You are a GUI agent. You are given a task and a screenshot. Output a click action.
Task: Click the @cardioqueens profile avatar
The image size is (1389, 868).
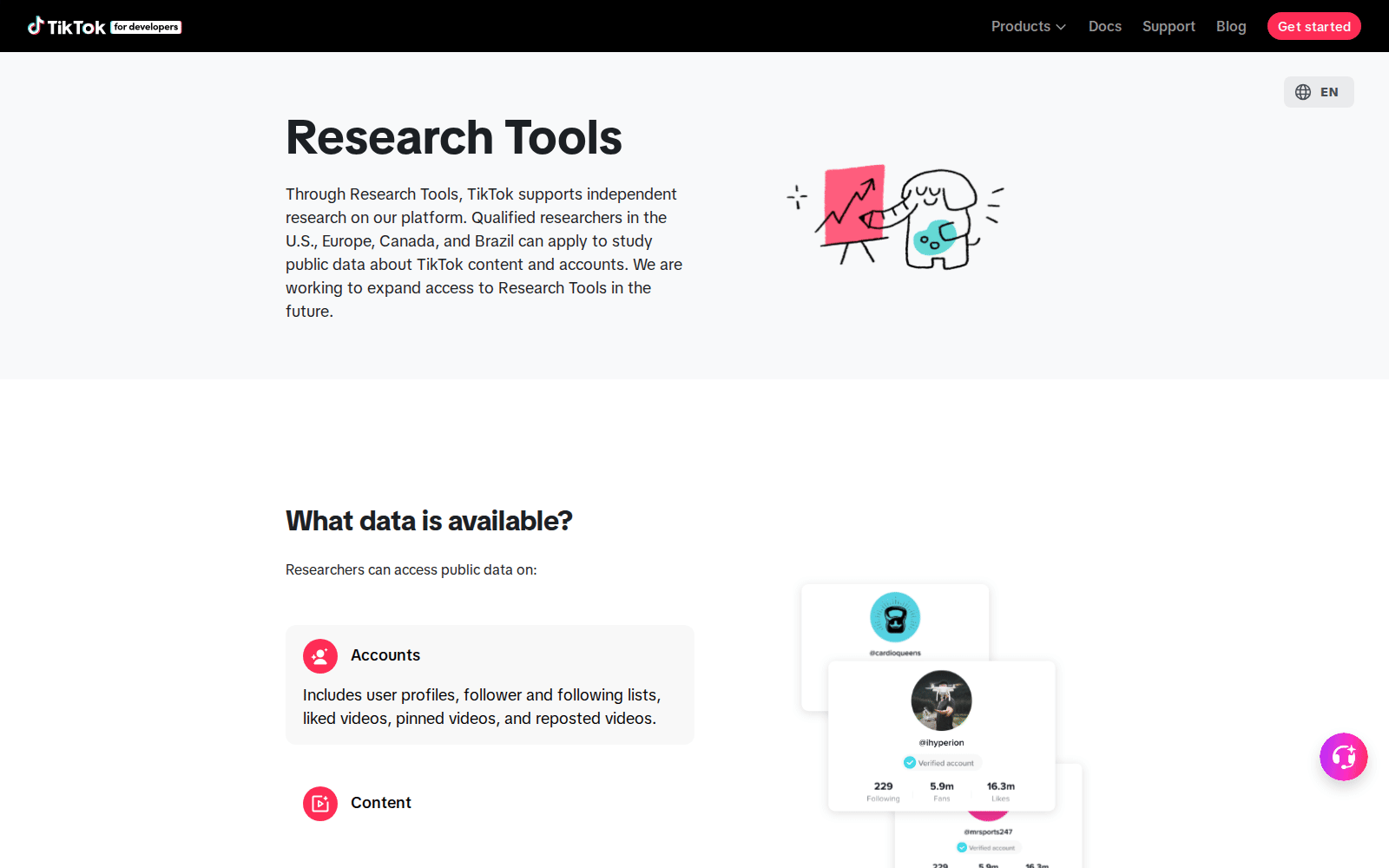[x=895, y=617]
